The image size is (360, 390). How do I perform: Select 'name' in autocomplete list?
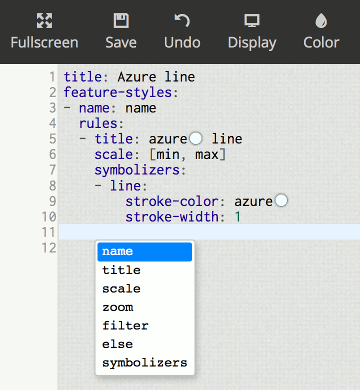click(145, 252)
